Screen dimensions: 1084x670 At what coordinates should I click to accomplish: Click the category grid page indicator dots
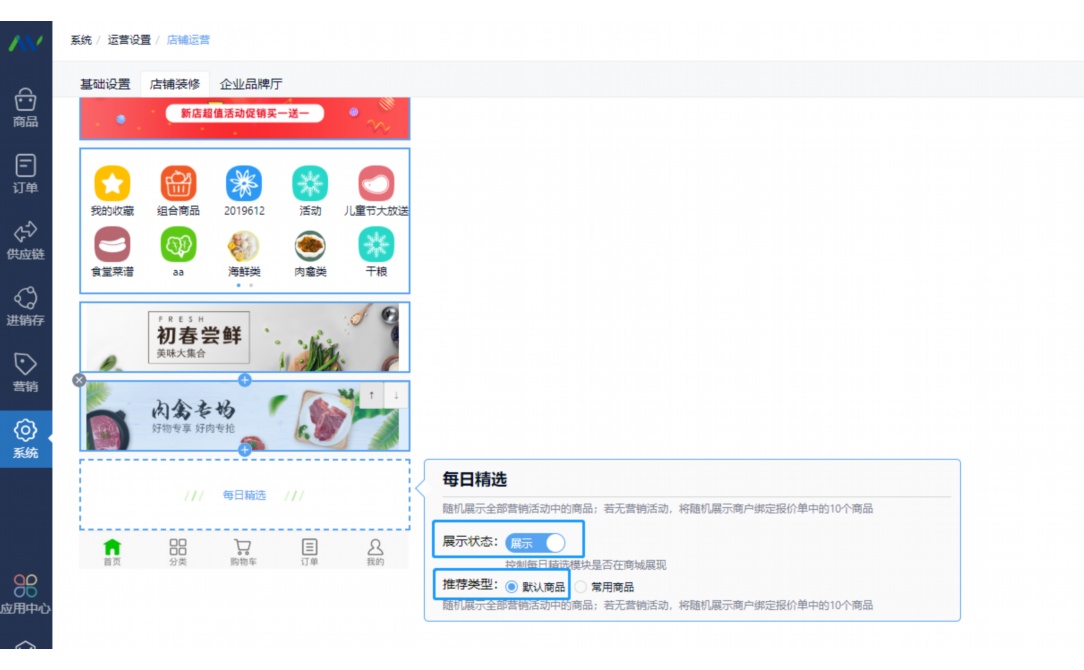245,285
